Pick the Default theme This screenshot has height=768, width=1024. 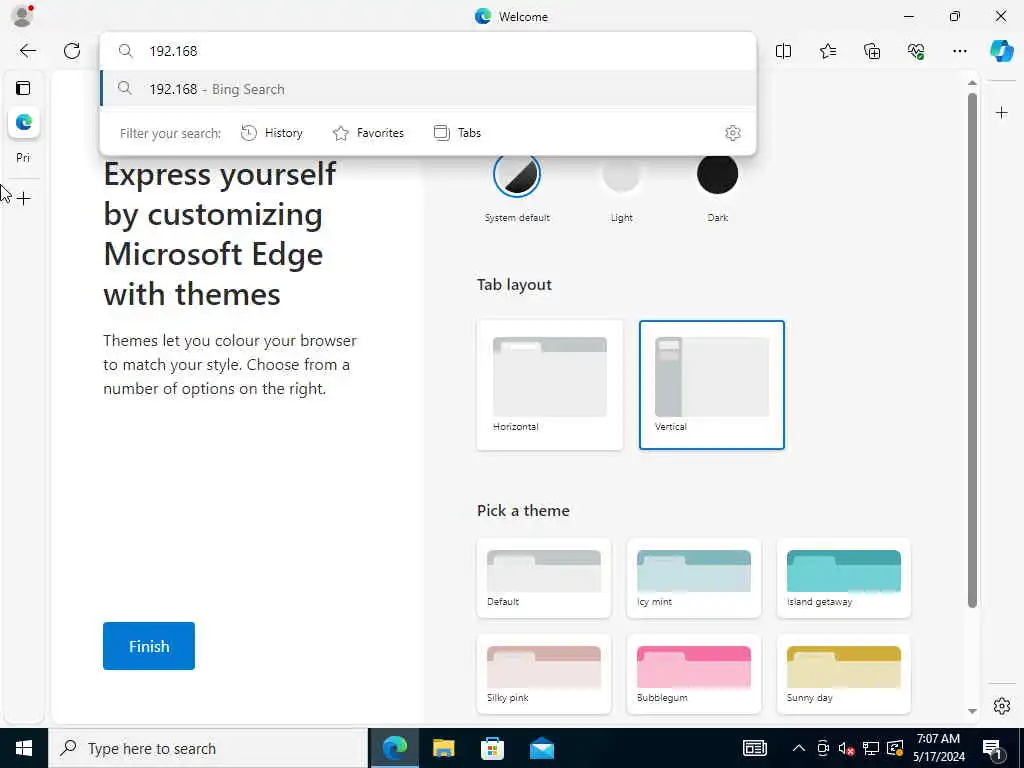pos(544,578)
